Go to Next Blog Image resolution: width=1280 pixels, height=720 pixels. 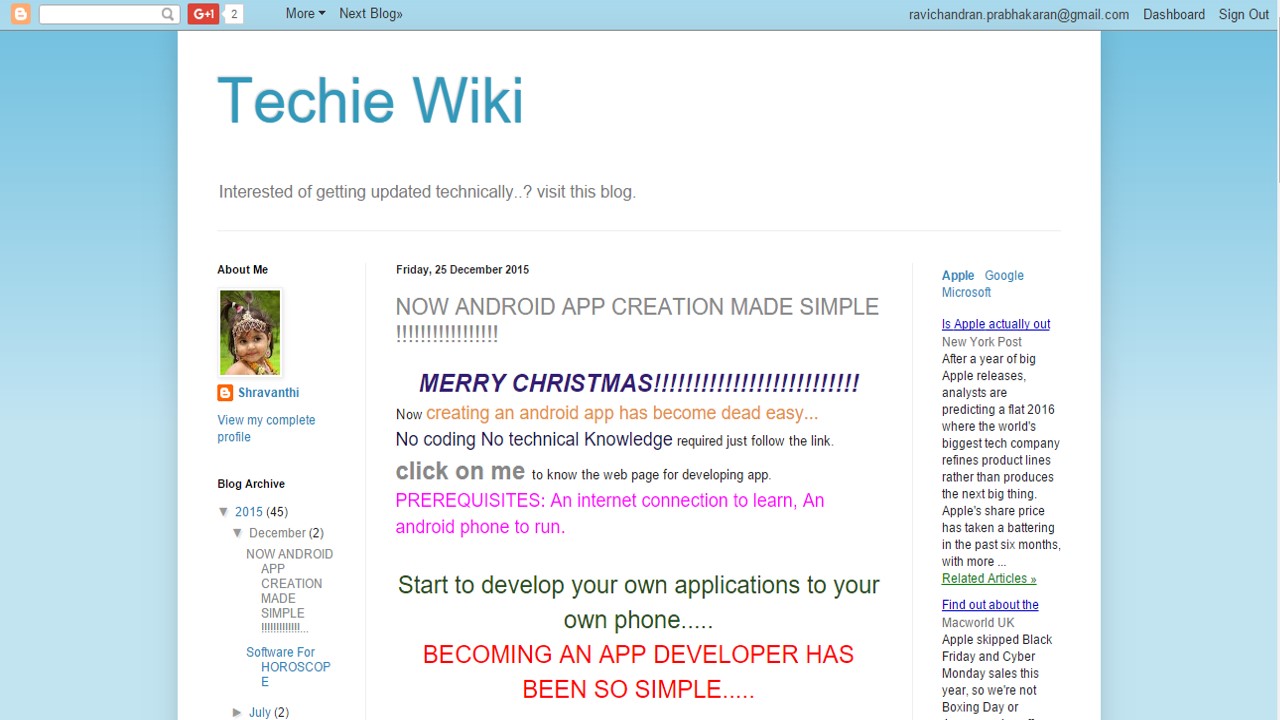[370, 14]
